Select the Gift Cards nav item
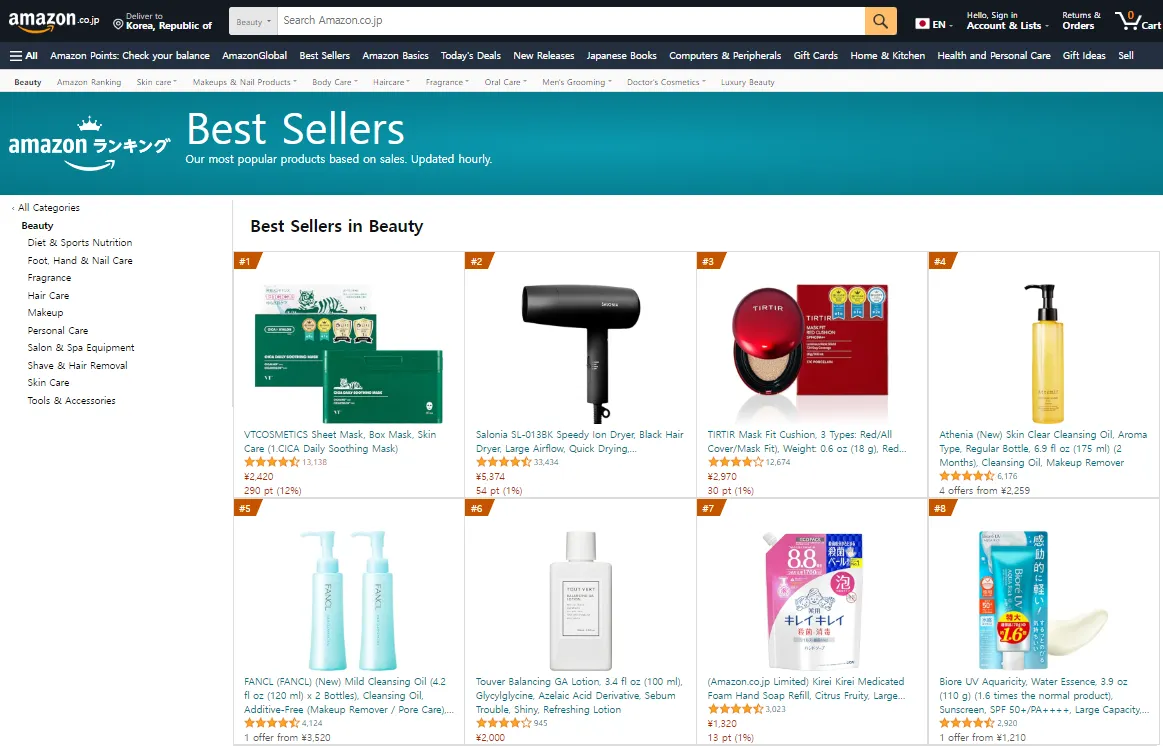This screenshot has width=1163, height=746. coord(815,56)
